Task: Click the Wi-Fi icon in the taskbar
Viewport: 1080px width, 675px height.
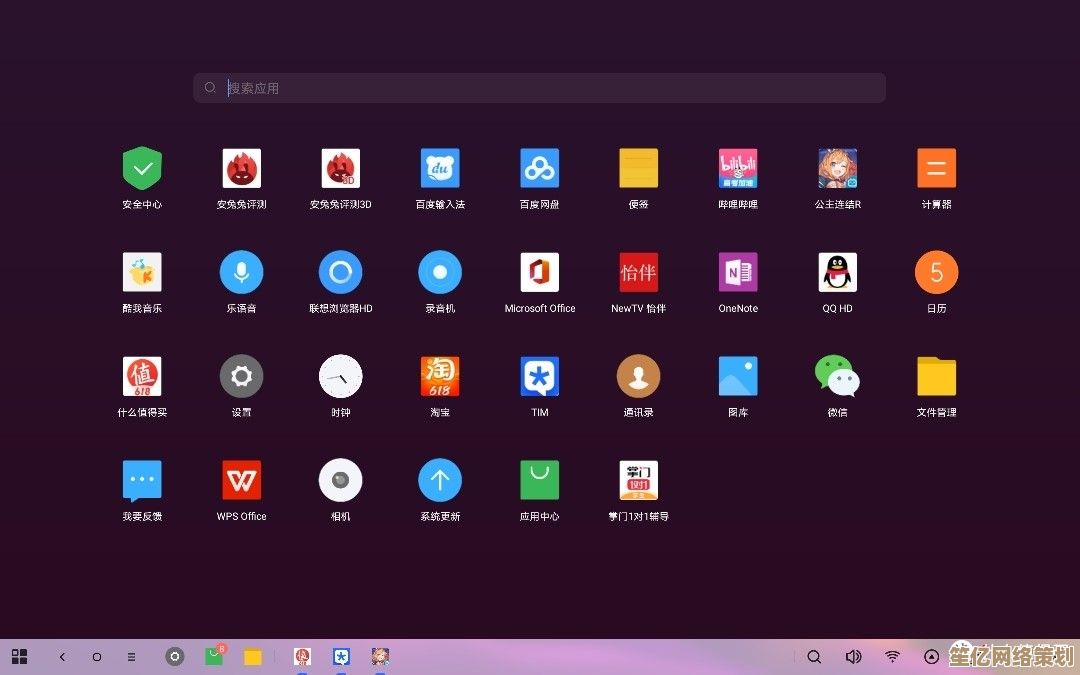Action: tap(892, 657)
